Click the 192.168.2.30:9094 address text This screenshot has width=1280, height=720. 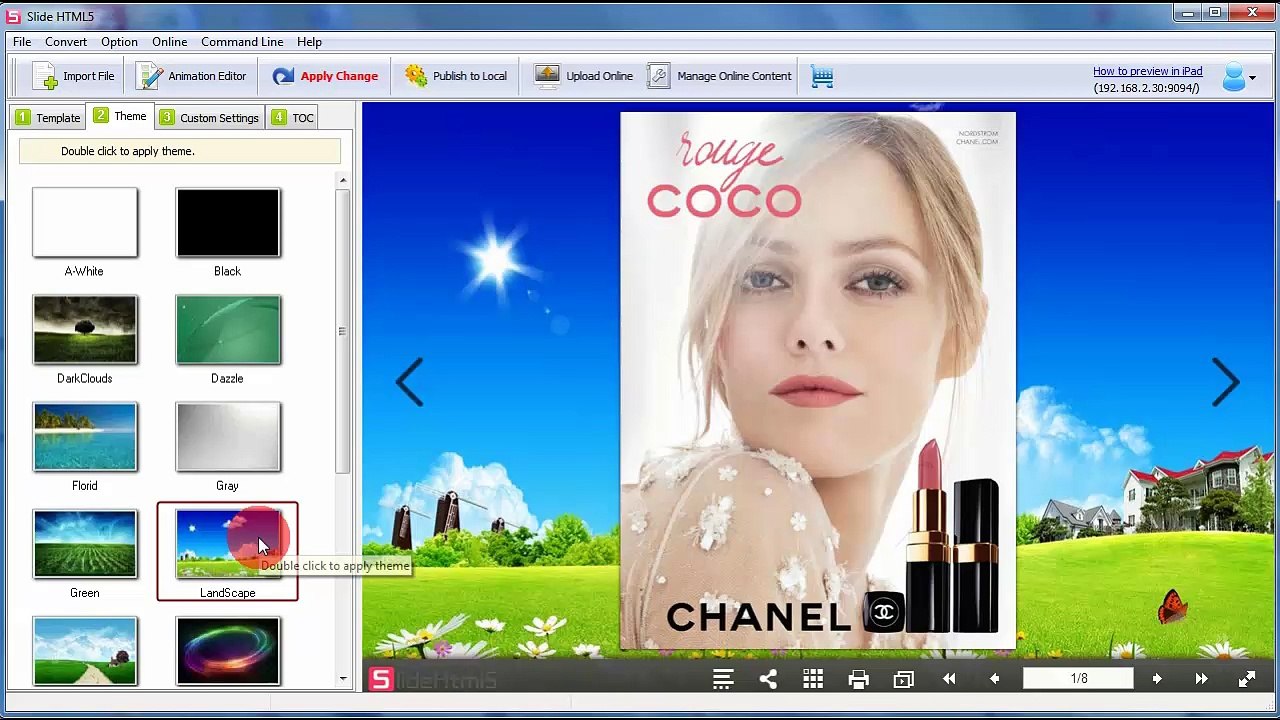click(x=1146, y=88)
